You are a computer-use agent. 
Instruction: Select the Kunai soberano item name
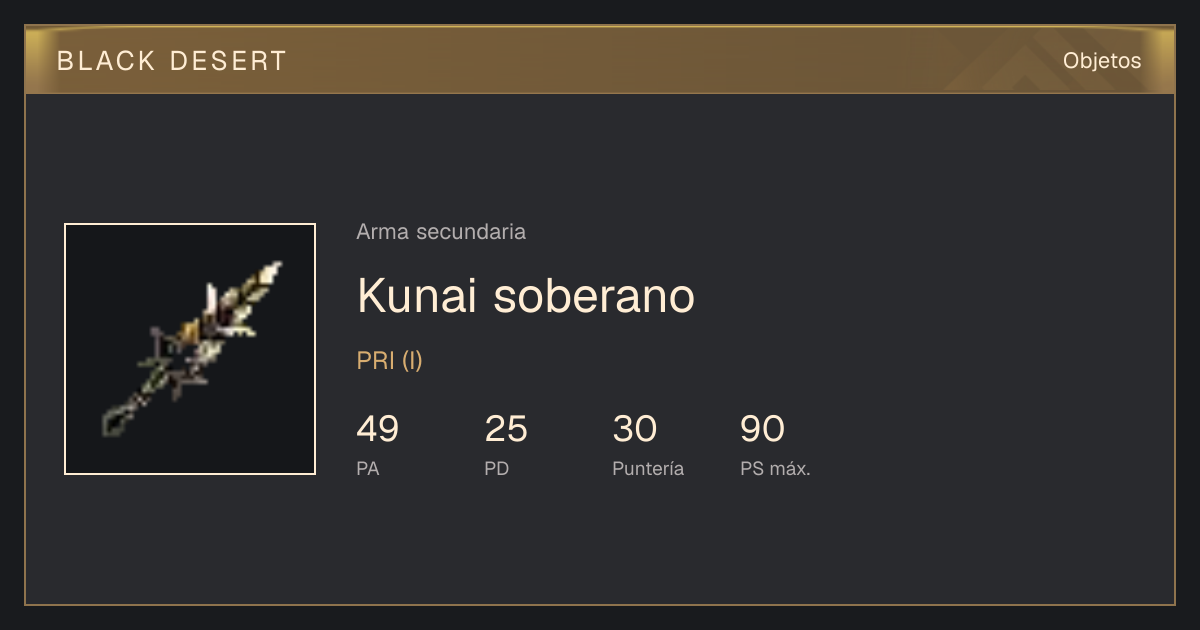[525, 296]
